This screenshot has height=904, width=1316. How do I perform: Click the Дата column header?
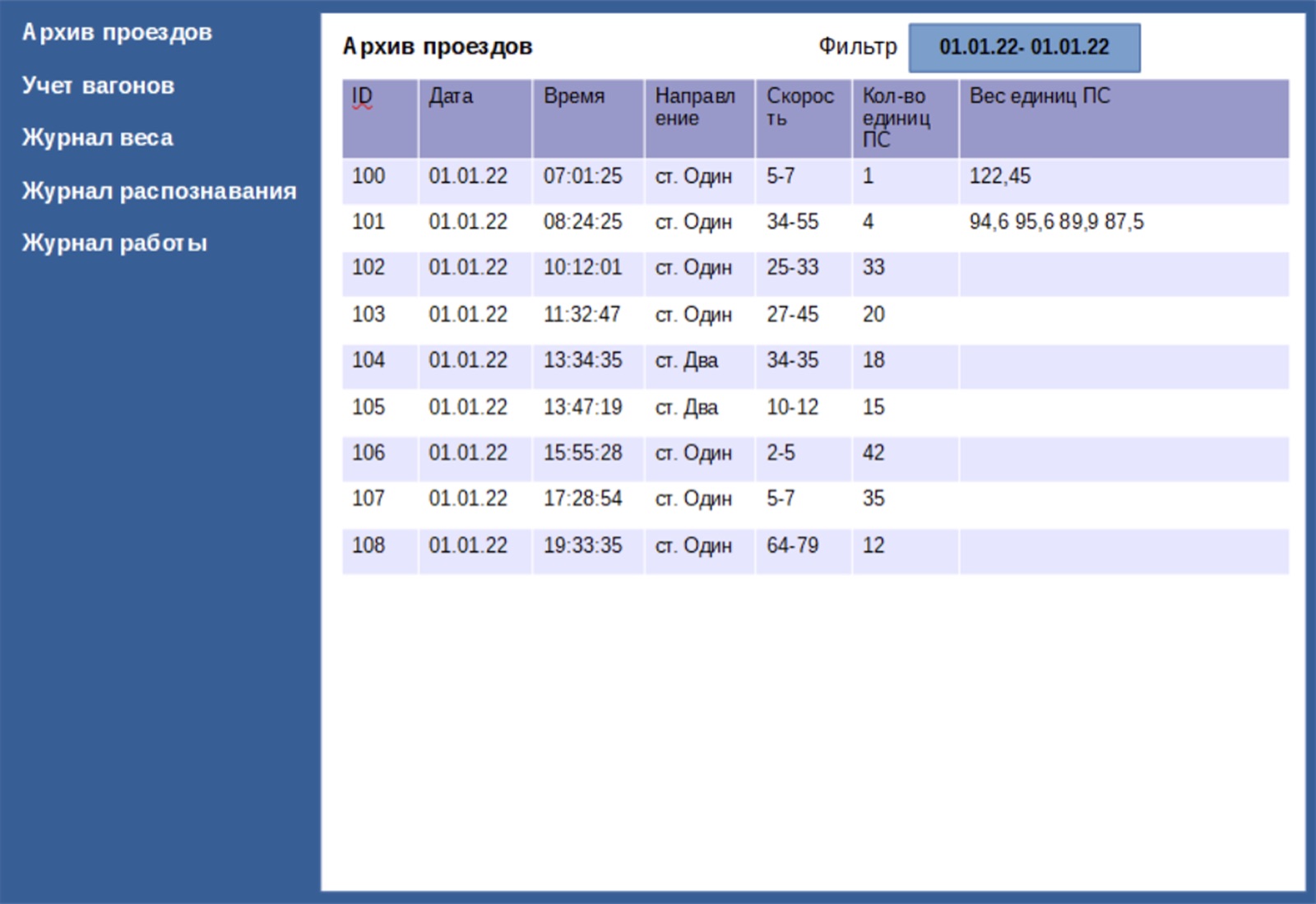[475, 118]
